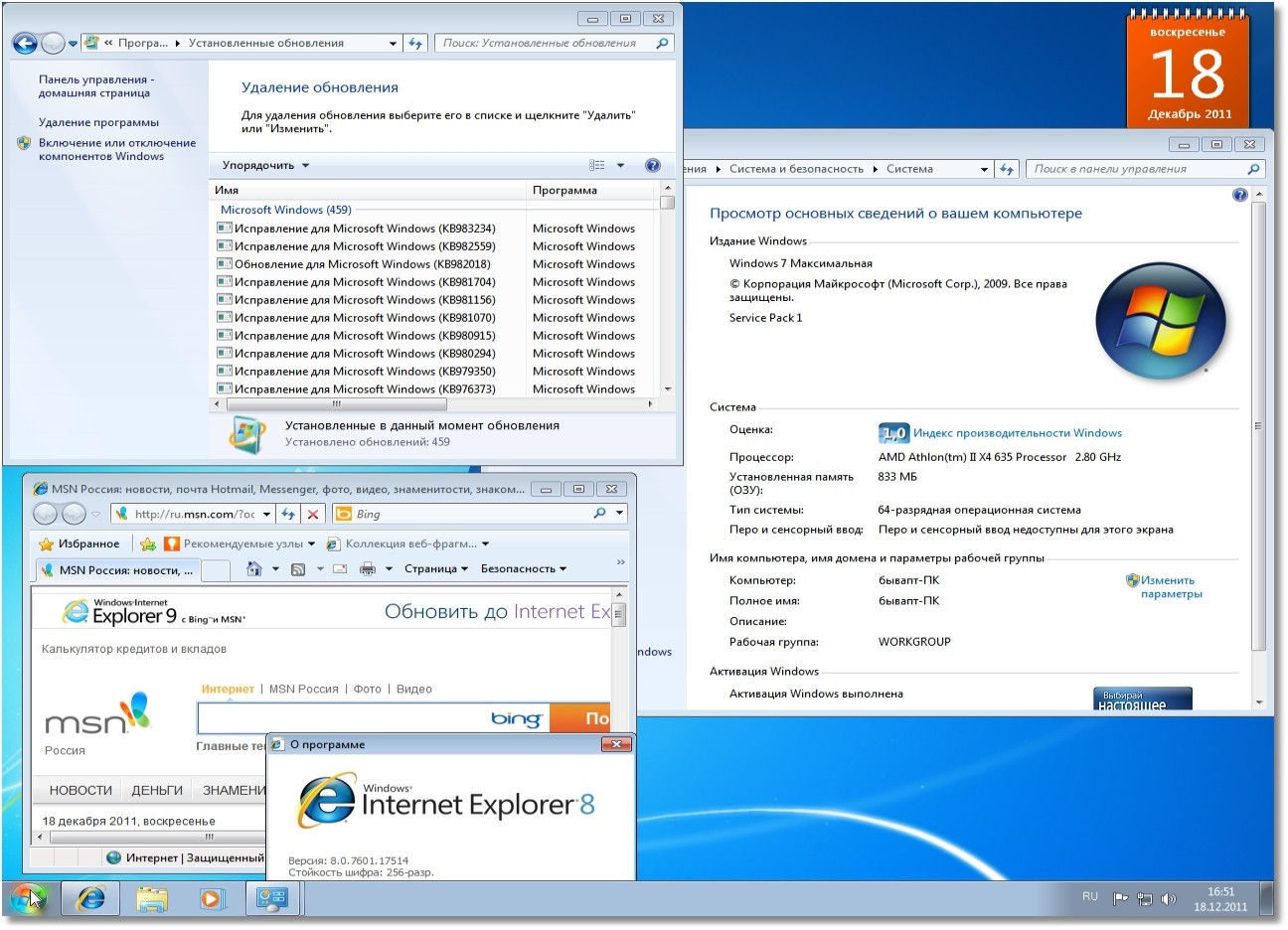Click Изменить параметры link
Image resolution: width=1288 pixels, height=930 pixels.
tap(1171, 587)
